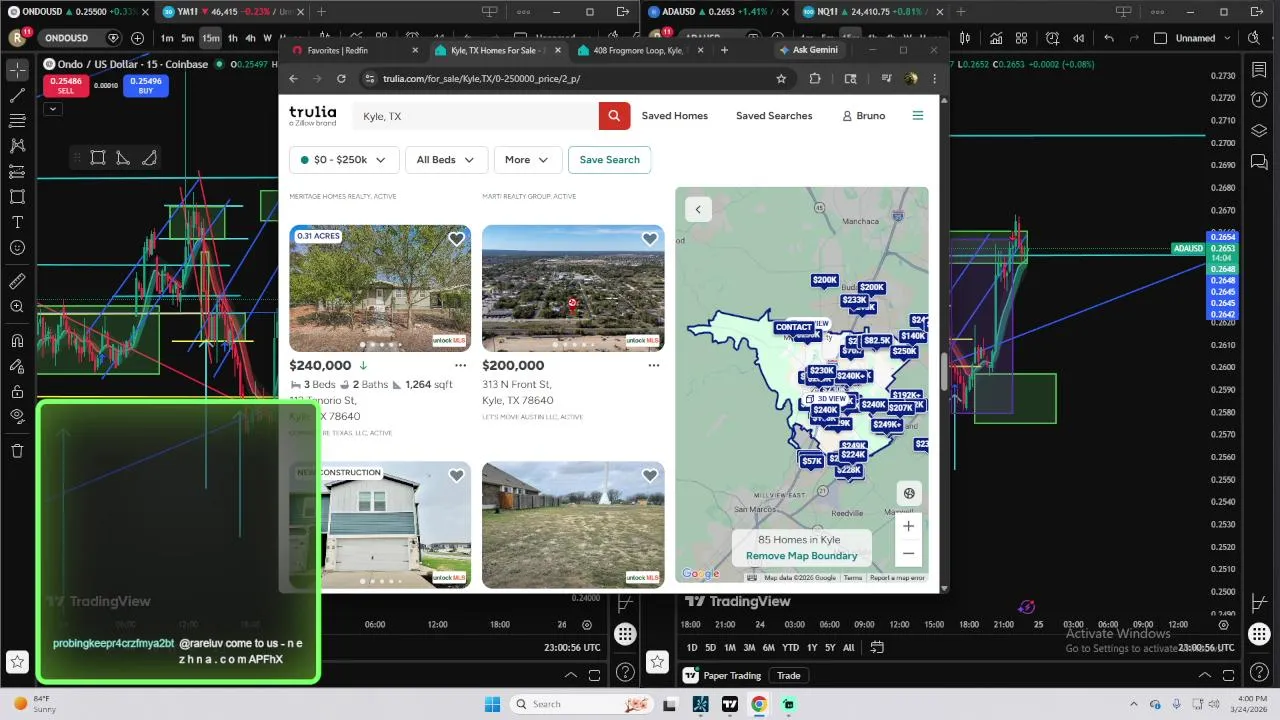Image resolution: width=1280 pixels, height=720 pixels.
Task: Collapse the order panel chevron under SELL button
Action: [x=53, y=109]
